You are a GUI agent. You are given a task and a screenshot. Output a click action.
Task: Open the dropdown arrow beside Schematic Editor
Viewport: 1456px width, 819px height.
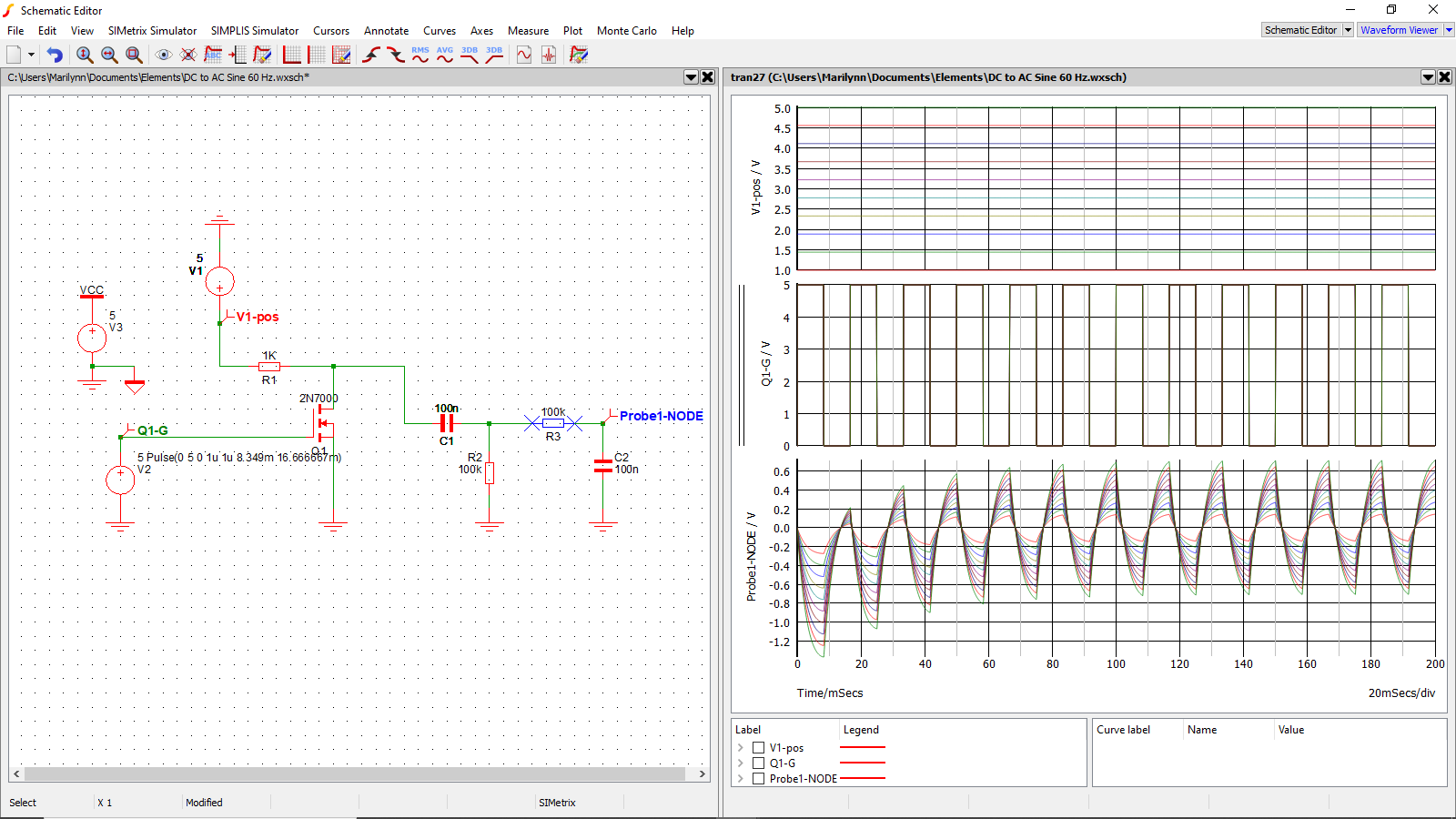(1349, 30)
